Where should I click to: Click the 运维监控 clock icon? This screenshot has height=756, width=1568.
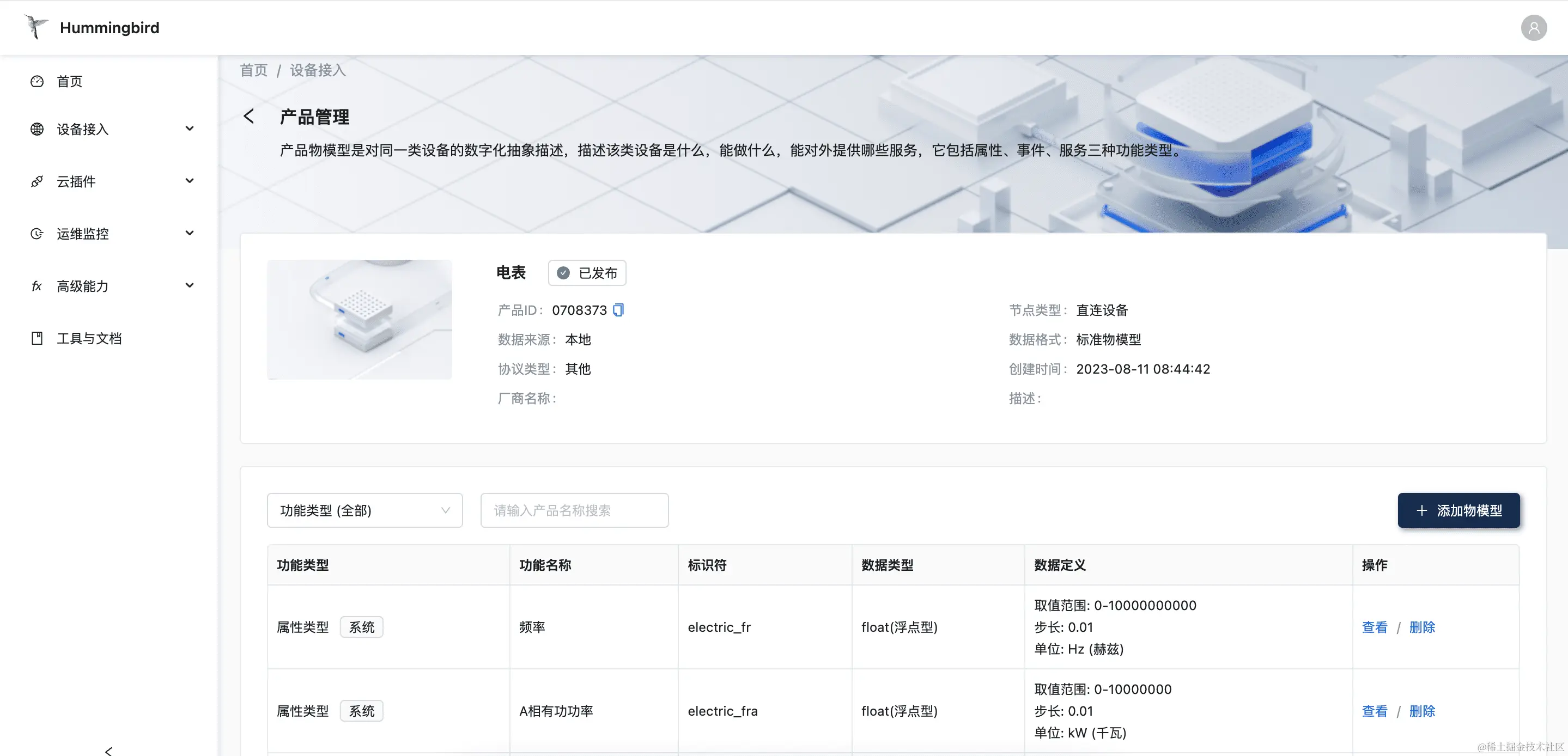click(x=37, y=234)
